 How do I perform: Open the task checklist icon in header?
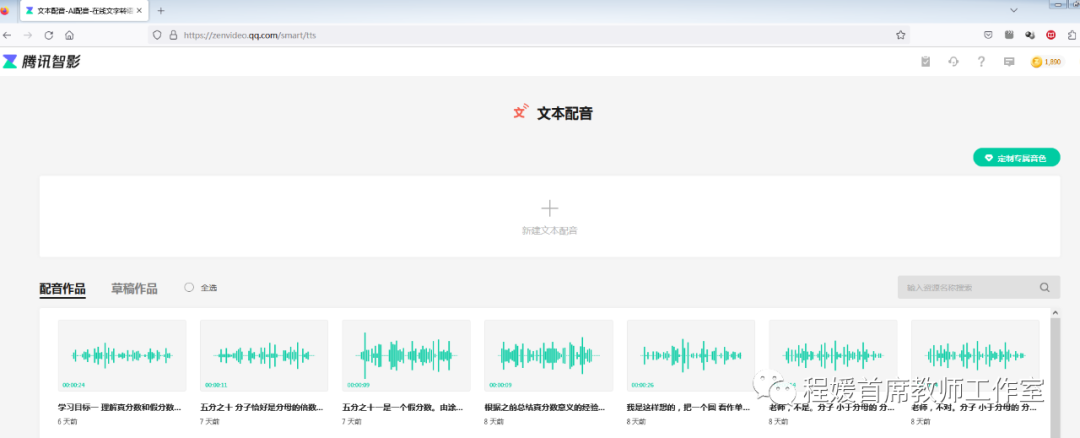(926, 62)
